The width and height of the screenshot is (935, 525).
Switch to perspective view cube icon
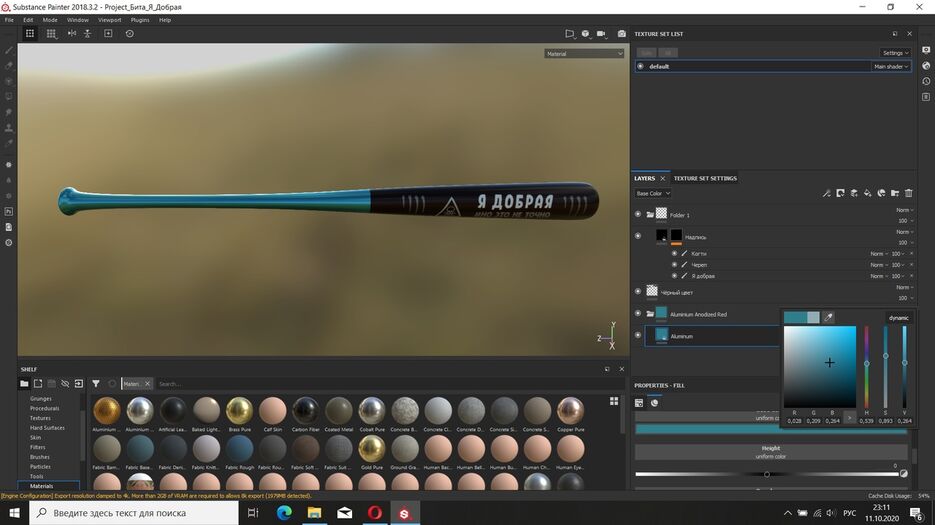[586, 34]
